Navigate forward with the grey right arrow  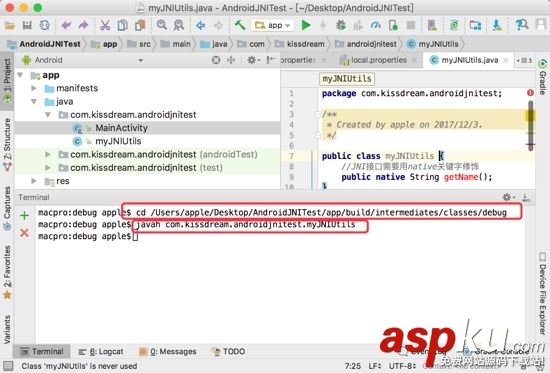tap(218, 25)
